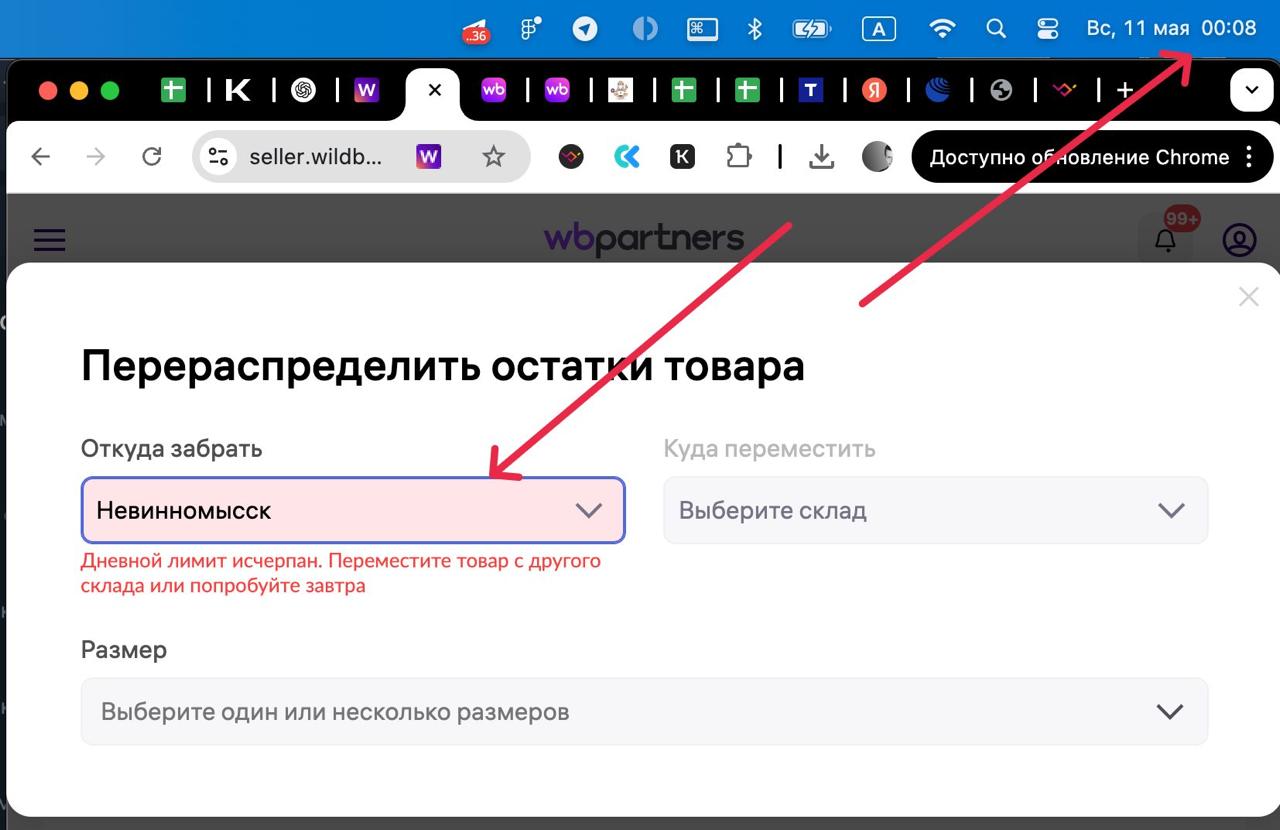Open Spotlight search in macOS menu bar

point(996,29)
